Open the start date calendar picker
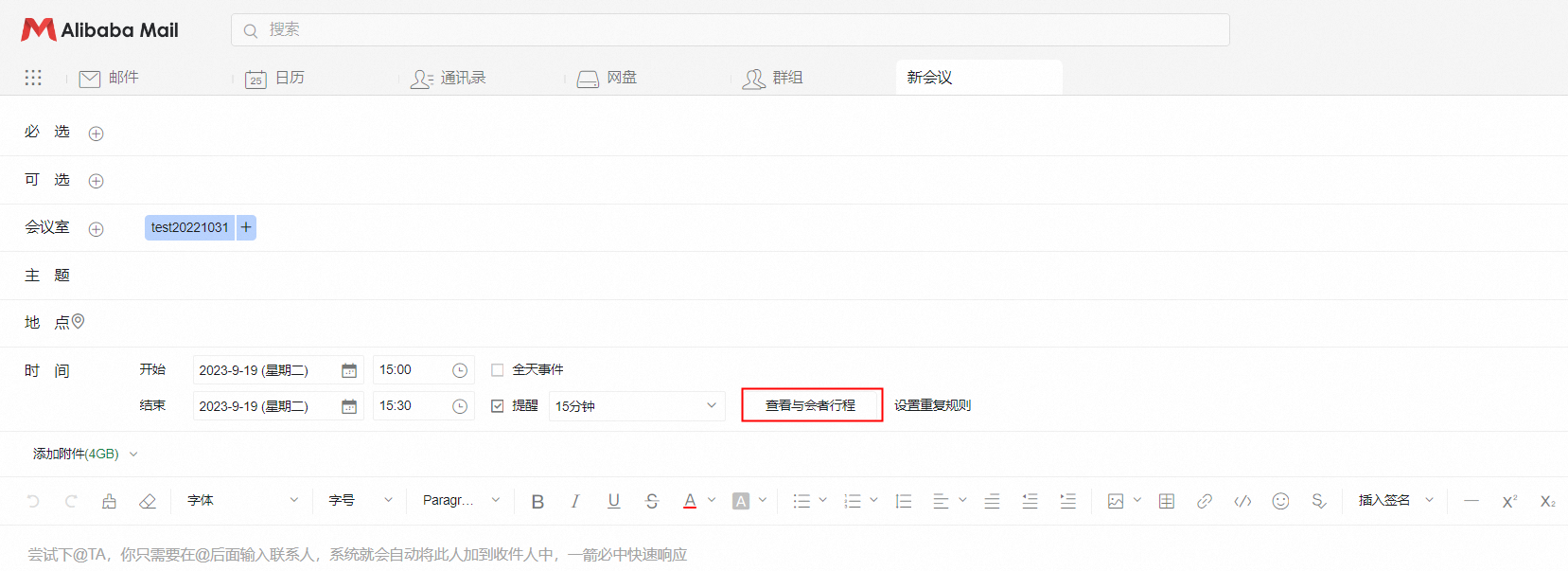Viewport: 1568px width, 571px height. 349,370
